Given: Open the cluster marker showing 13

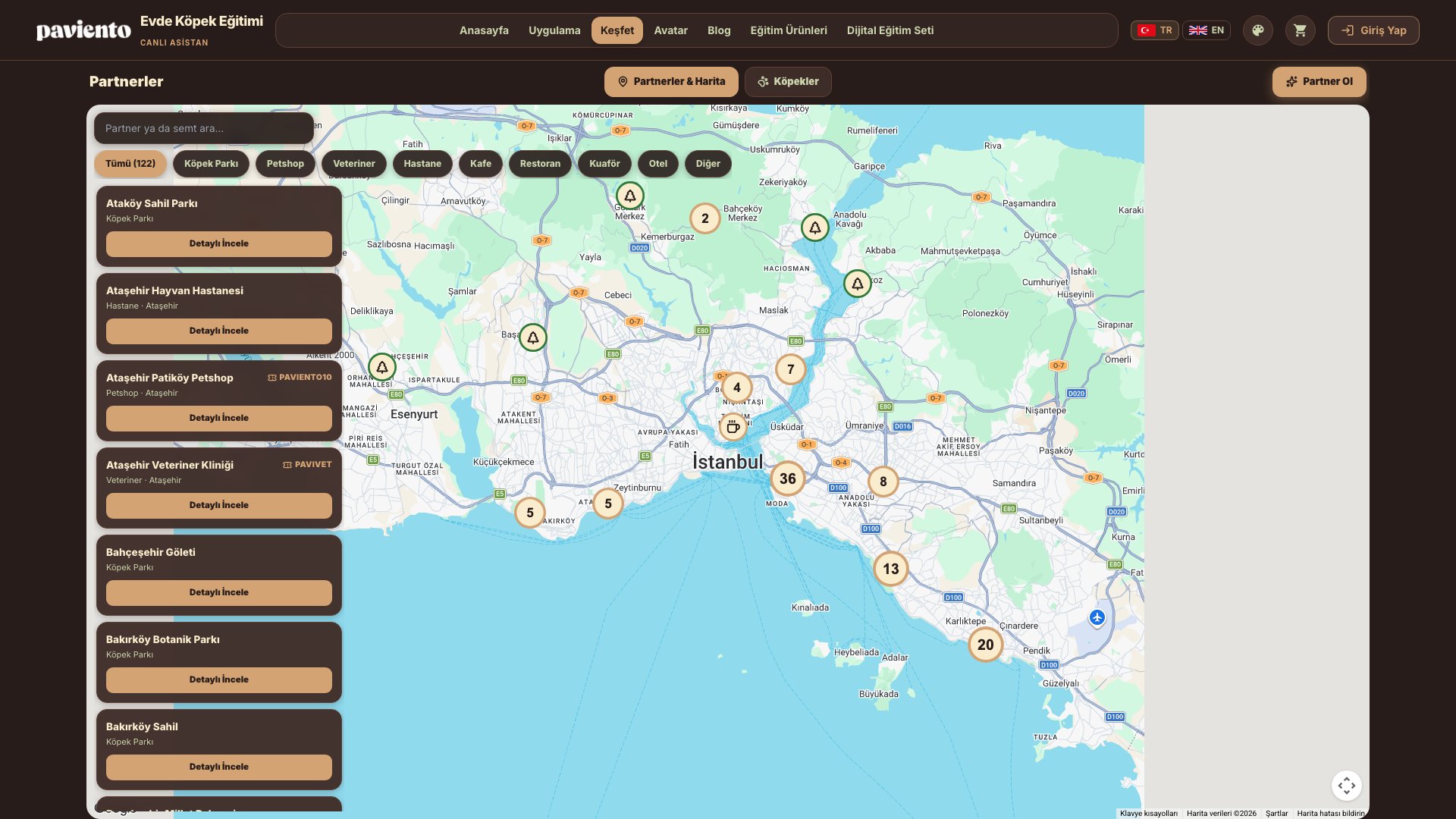Looking at the screenshot, I should click(891, 570).
